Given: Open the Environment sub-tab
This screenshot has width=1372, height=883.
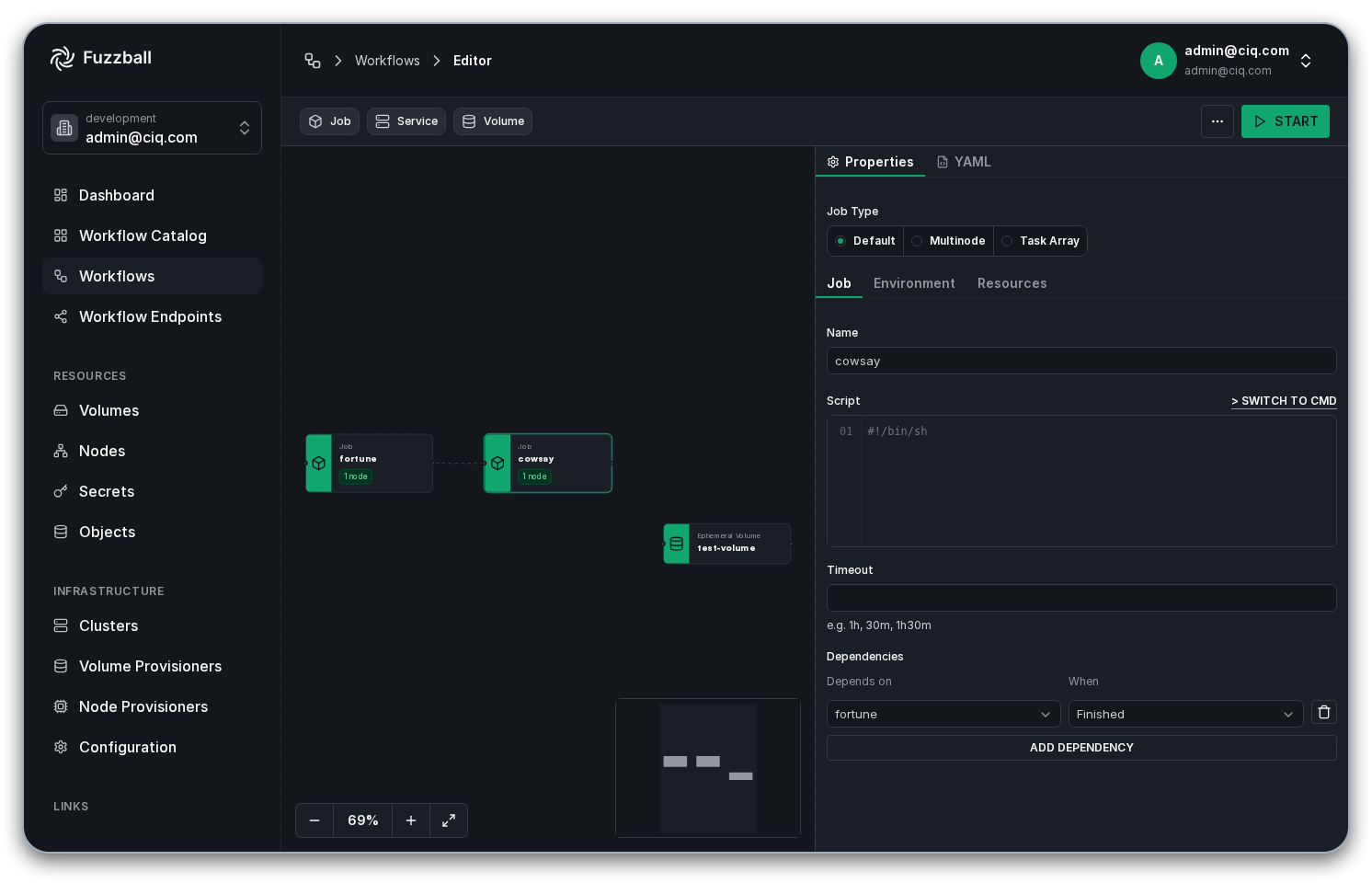Looking at the screenshot, I should tap(914, 283).
